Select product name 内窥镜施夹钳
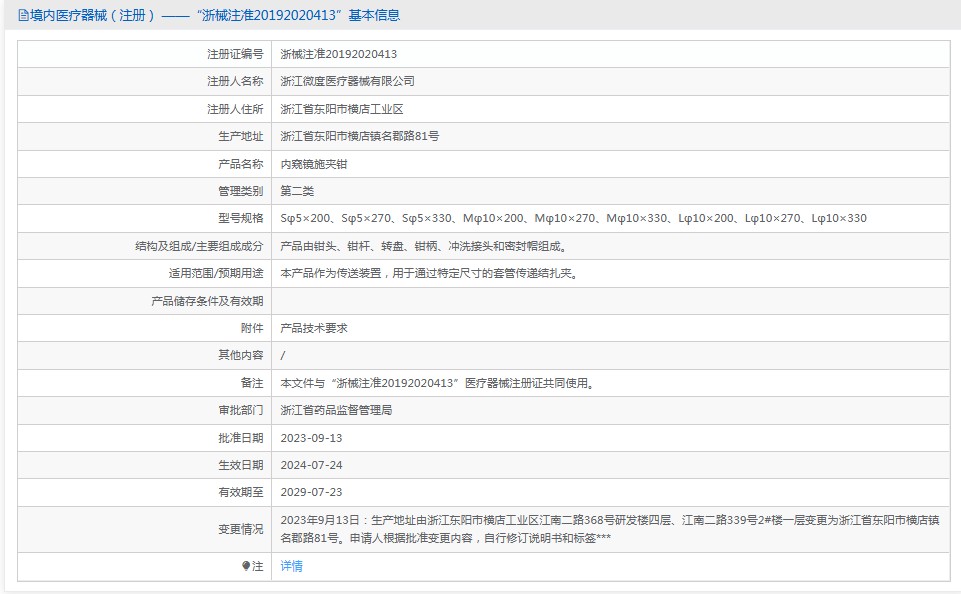This screenshot has height=594, width=961. (314, 164)
